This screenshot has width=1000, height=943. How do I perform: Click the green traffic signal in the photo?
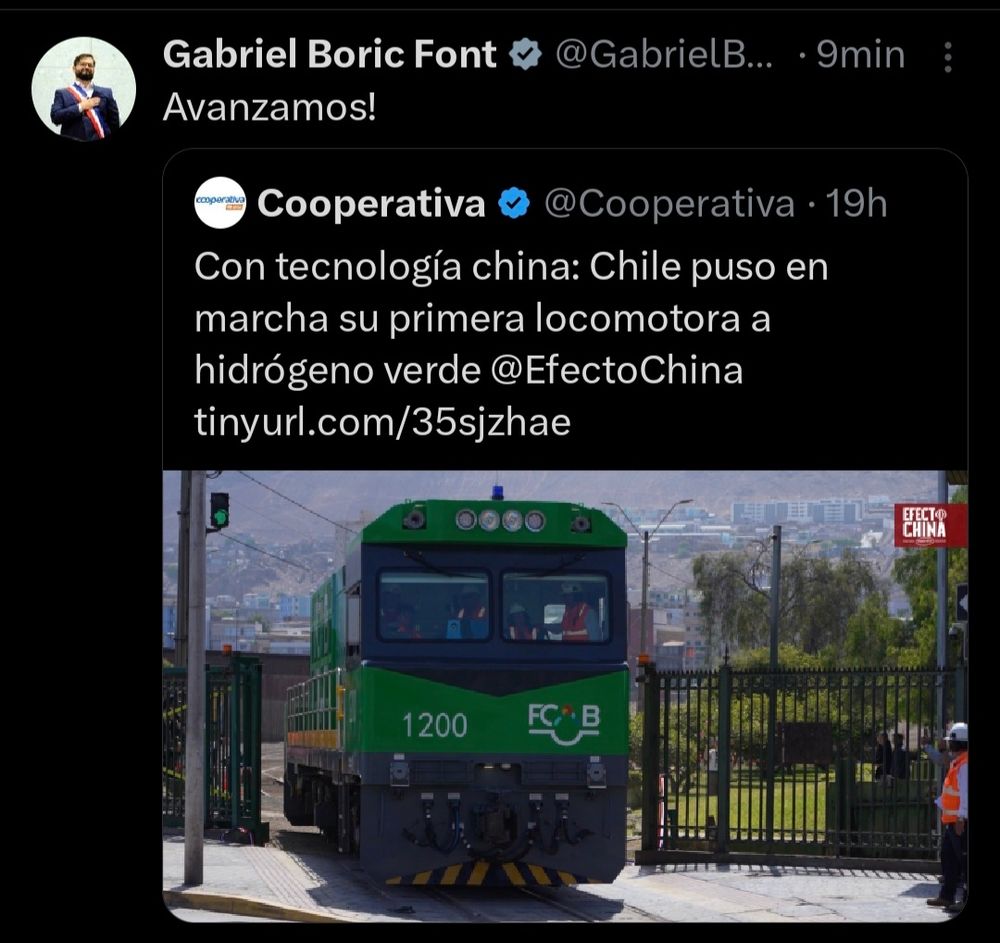point(219,510)
